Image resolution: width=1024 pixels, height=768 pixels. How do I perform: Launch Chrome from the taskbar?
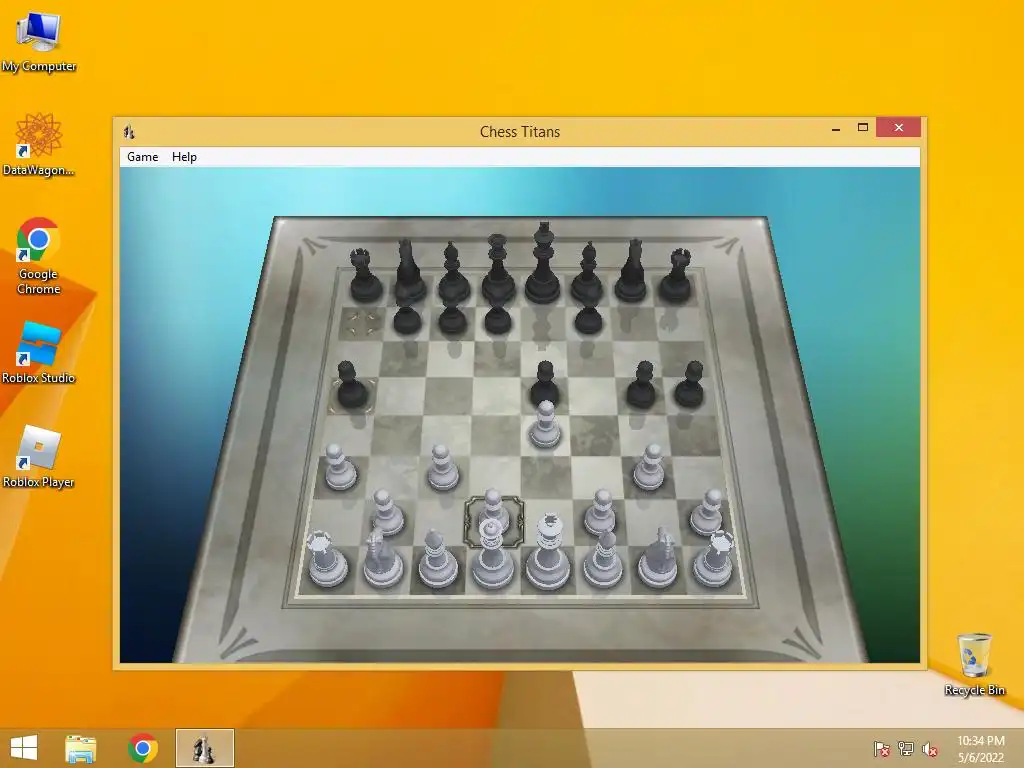[142, 748]
